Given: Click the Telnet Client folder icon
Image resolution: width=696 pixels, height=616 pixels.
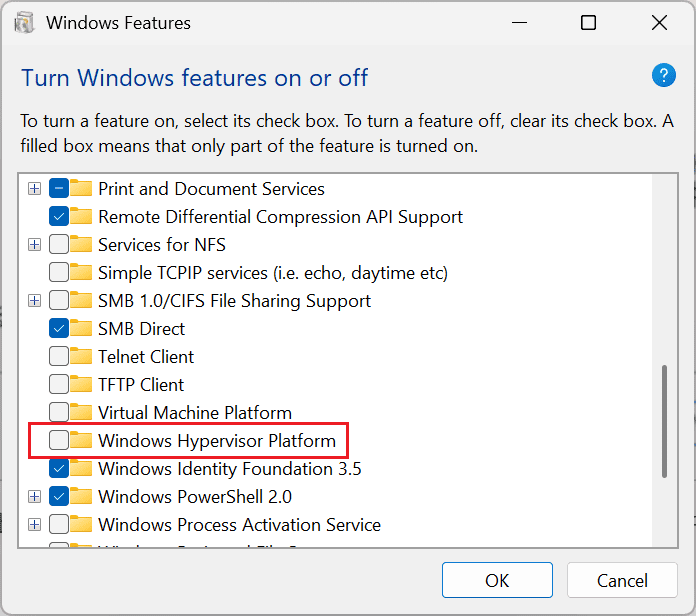Looking at the screenshot, I should pos(81,356).
